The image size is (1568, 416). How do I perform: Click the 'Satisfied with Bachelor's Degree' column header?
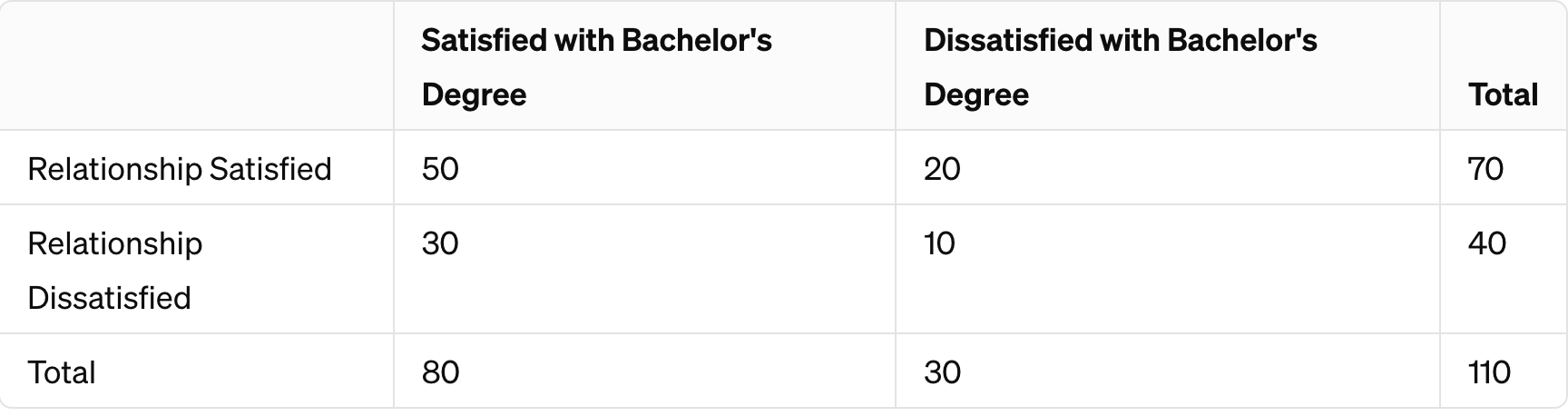(596, 67)
